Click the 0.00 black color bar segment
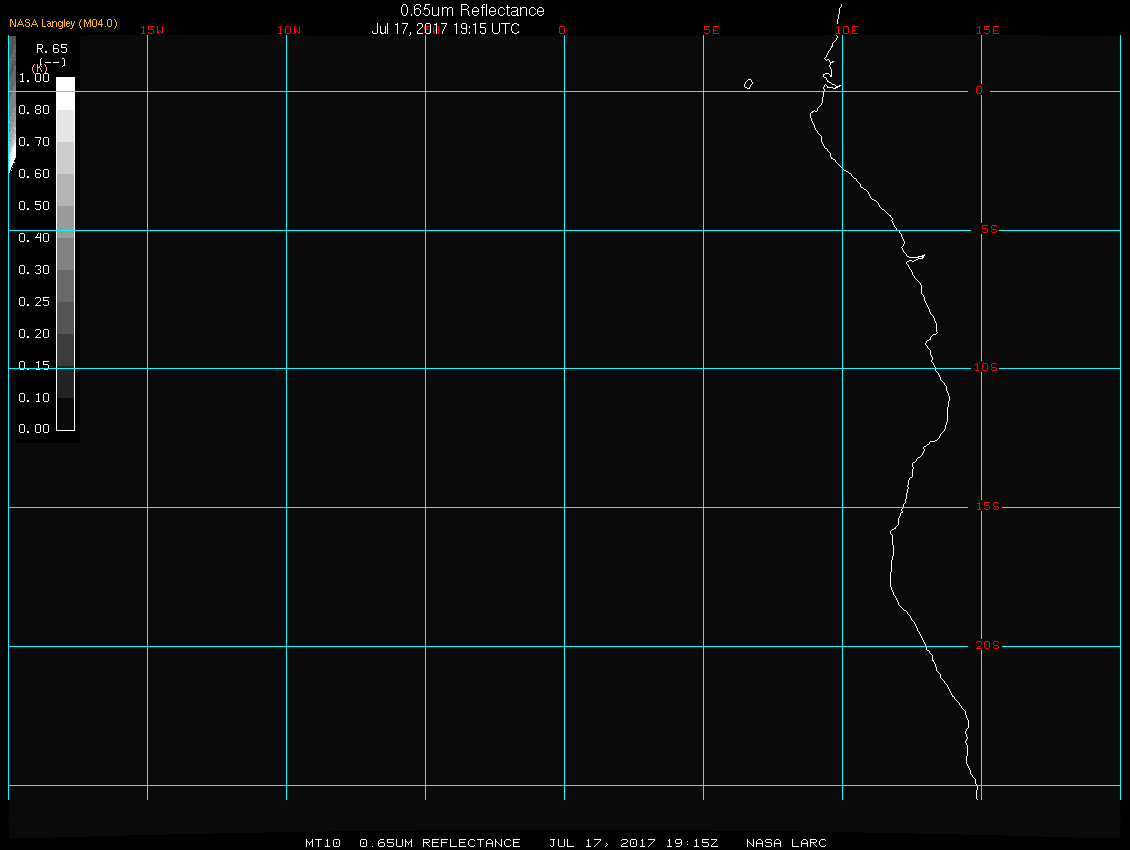 point(66,414)
